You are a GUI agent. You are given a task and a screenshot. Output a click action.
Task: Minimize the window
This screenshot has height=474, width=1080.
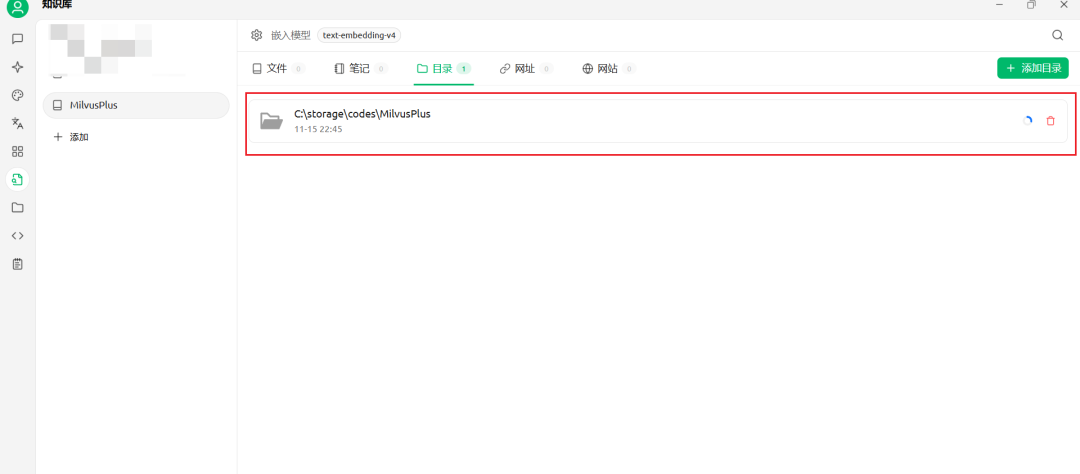tap(999, 5)
